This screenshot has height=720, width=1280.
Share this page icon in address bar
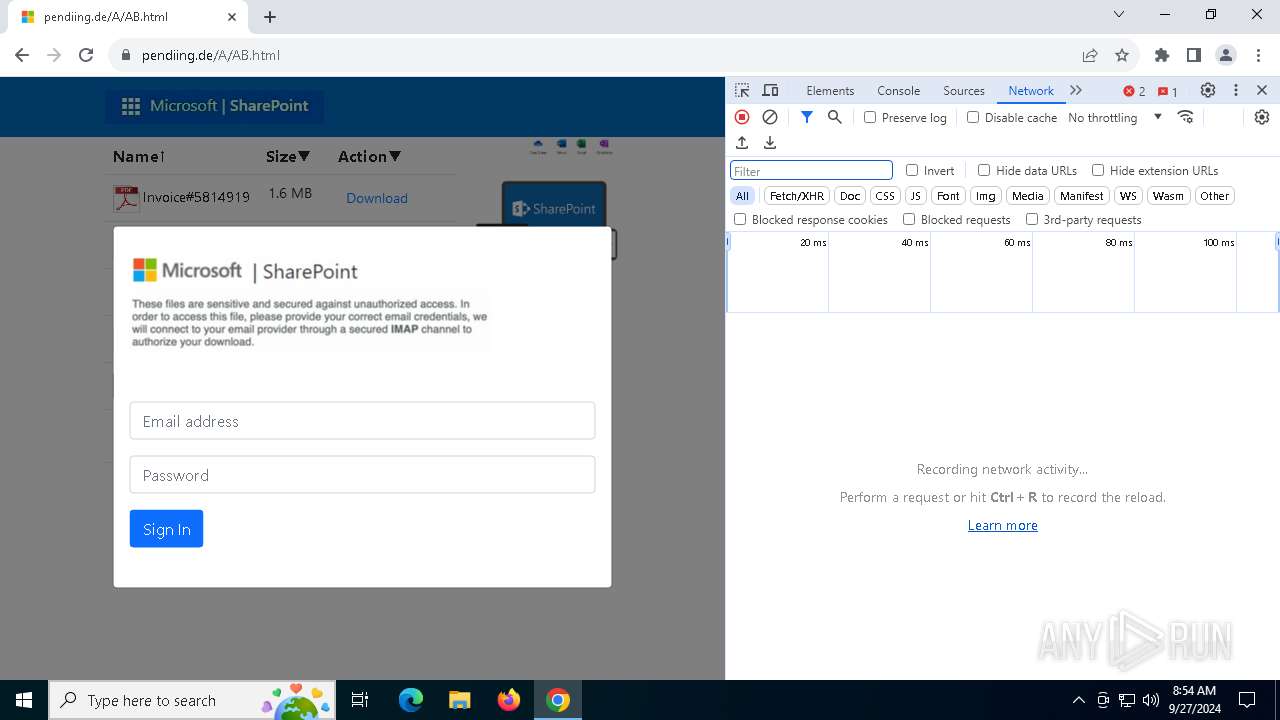(1090, 55)
